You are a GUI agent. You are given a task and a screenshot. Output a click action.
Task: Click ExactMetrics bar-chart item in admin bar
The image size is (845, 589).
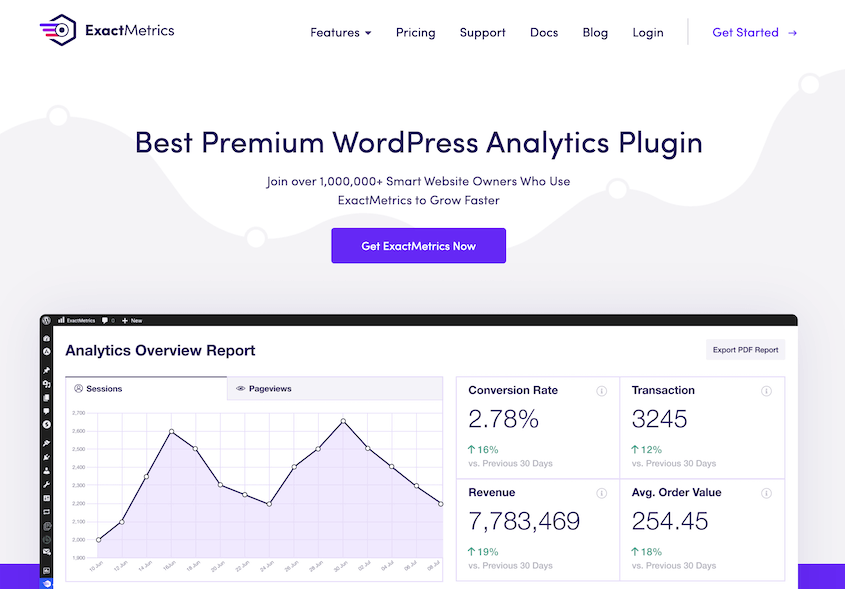coord(77,320)
